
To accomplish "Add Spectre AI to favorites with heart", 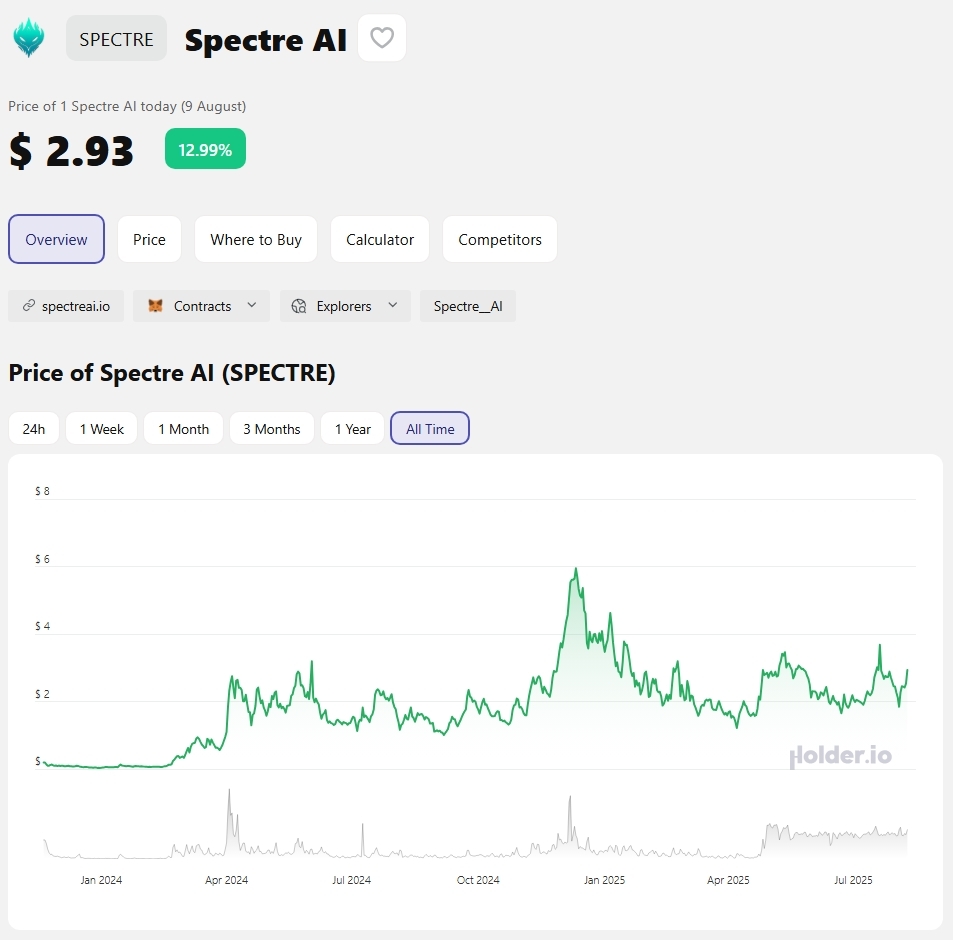I will (382, 38).
